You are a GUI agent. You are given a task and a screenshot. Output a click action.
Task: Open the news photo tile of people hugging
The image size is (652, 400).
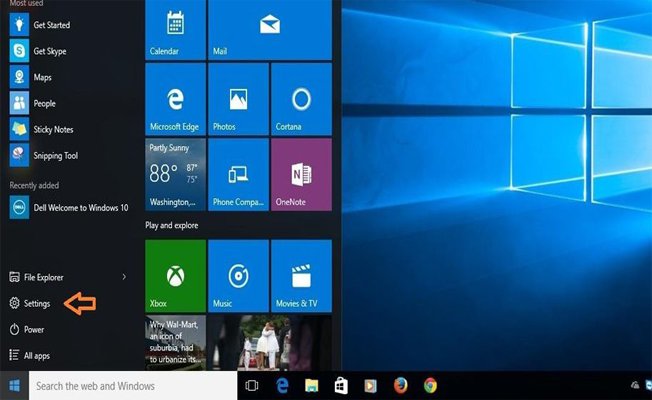[x=270, y=343]
